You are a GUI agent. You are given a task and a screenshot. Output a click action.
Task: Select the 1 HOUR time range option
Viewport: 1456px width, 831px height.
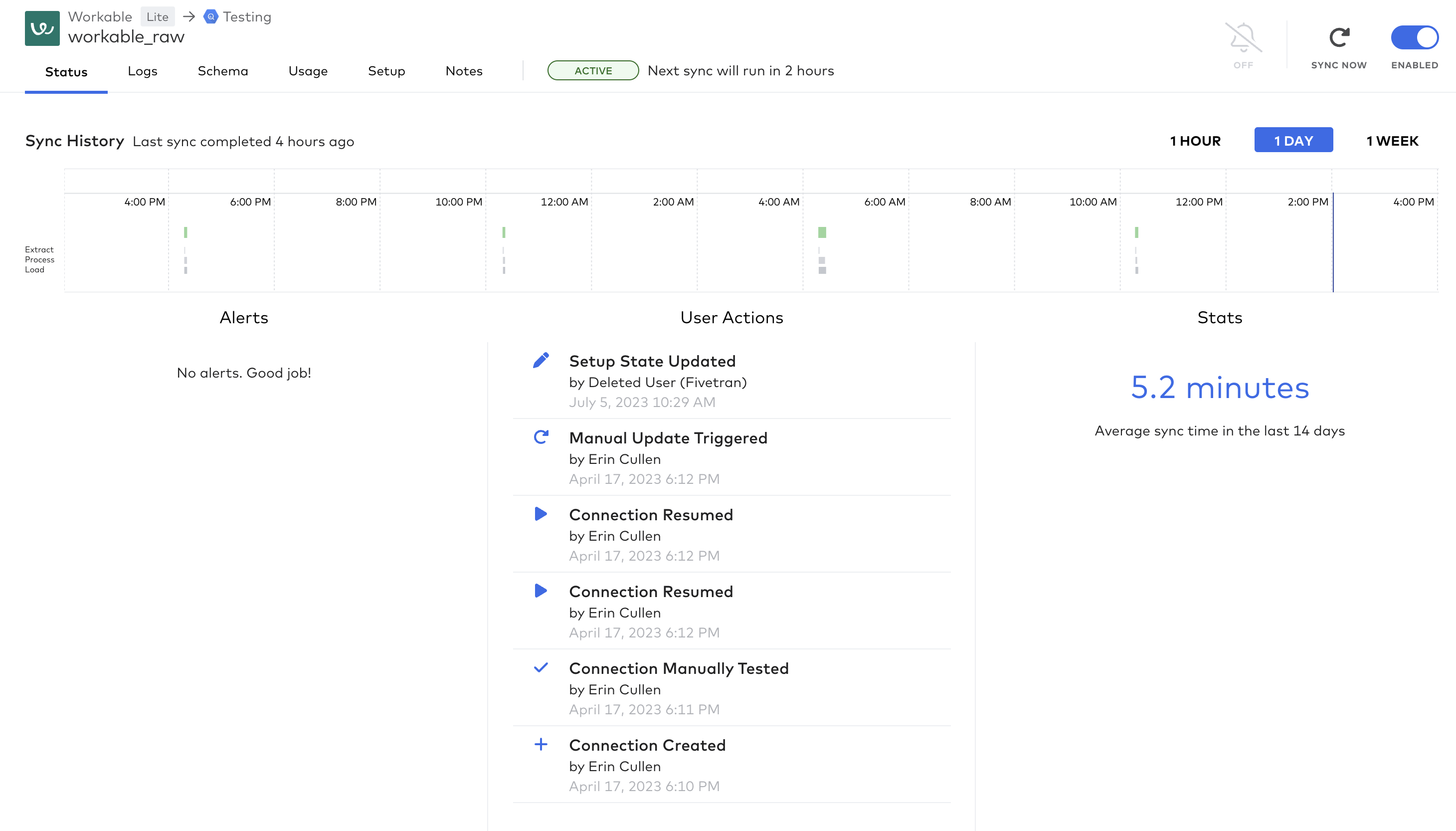(x=1195, y=140)
